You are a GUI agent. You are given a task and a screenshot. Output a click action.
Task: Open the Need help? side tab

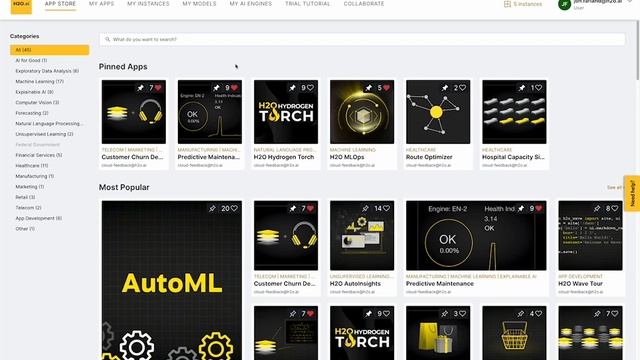tap(632, 193)
